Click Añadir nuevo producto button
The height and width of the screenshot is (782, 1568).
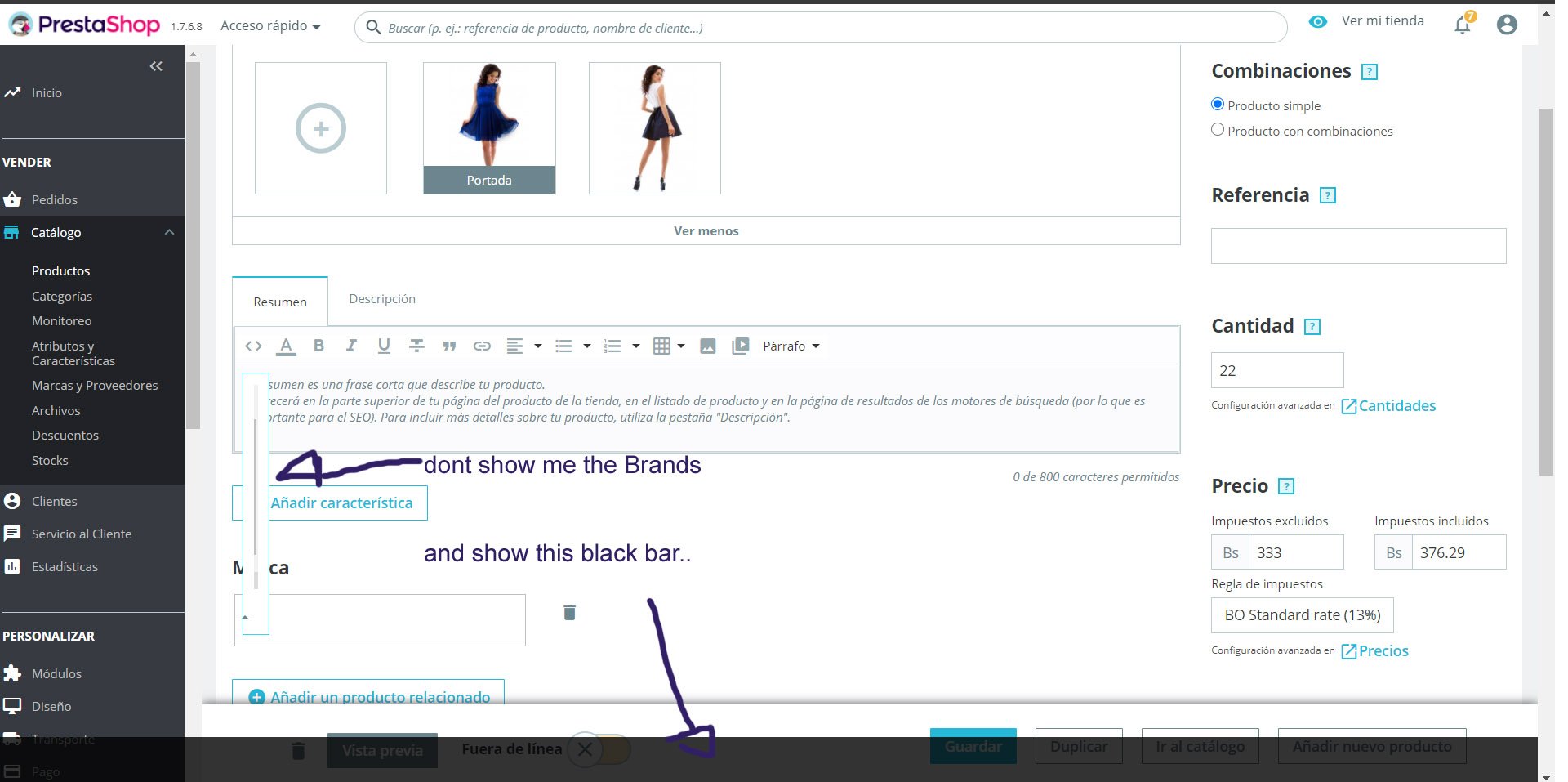tap(1372, 746)
